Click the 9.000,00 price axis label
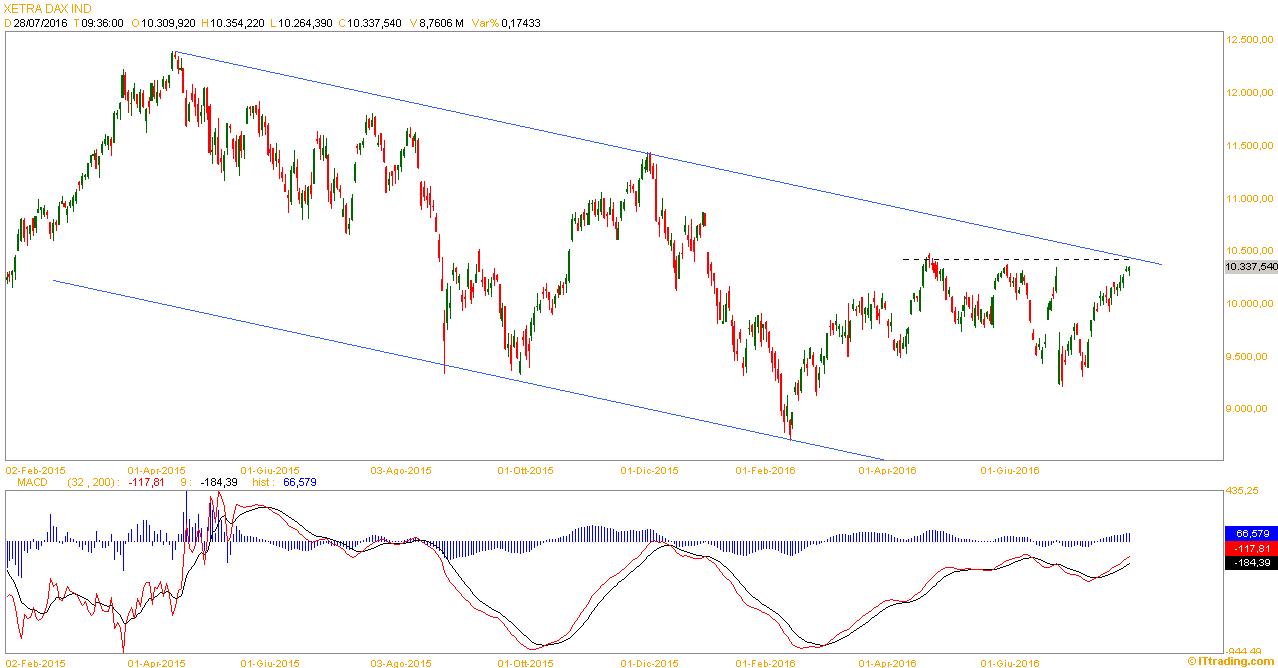This screenshot has height=668, width=1278. click(1250, 409)
